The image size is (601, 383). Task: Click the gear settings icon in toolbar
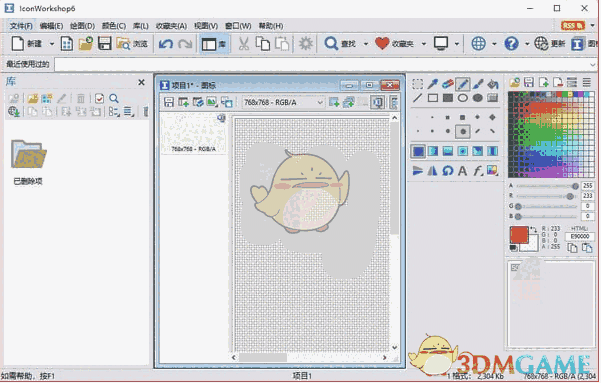pos(305,44)
